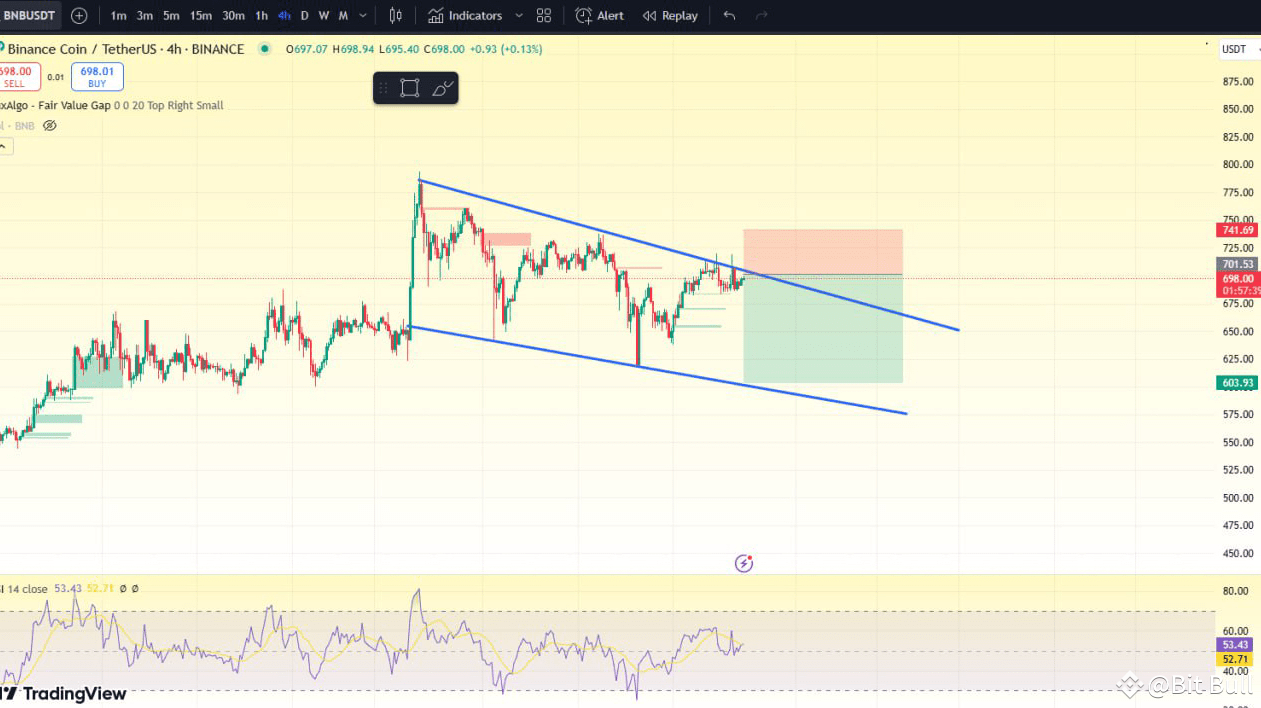Select the rectangle icon on the floating drawing toolbar
Screen dimensions: 1261x708
[409, 87]
